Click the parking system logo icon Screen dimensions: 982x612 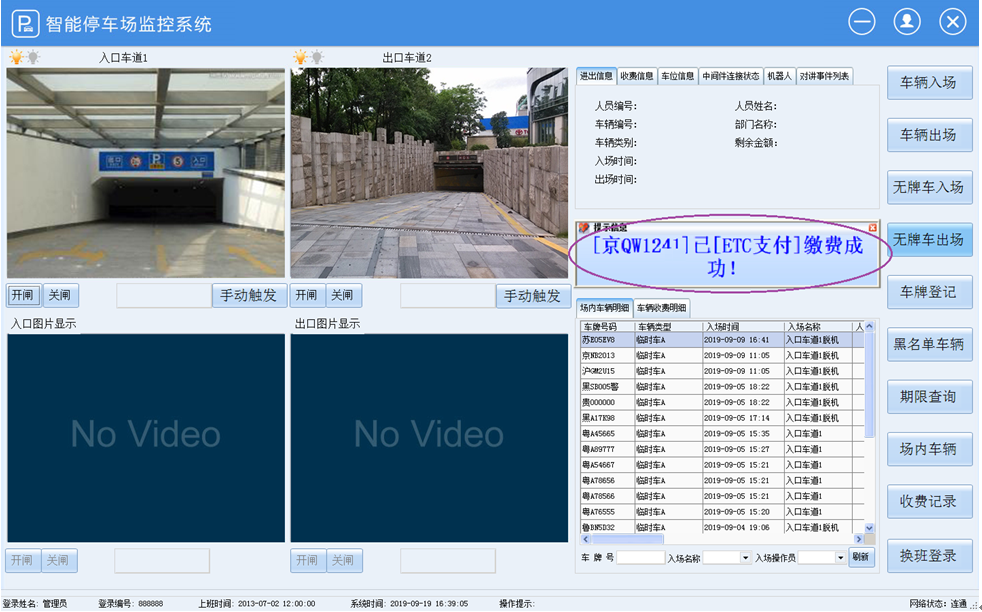26,24
